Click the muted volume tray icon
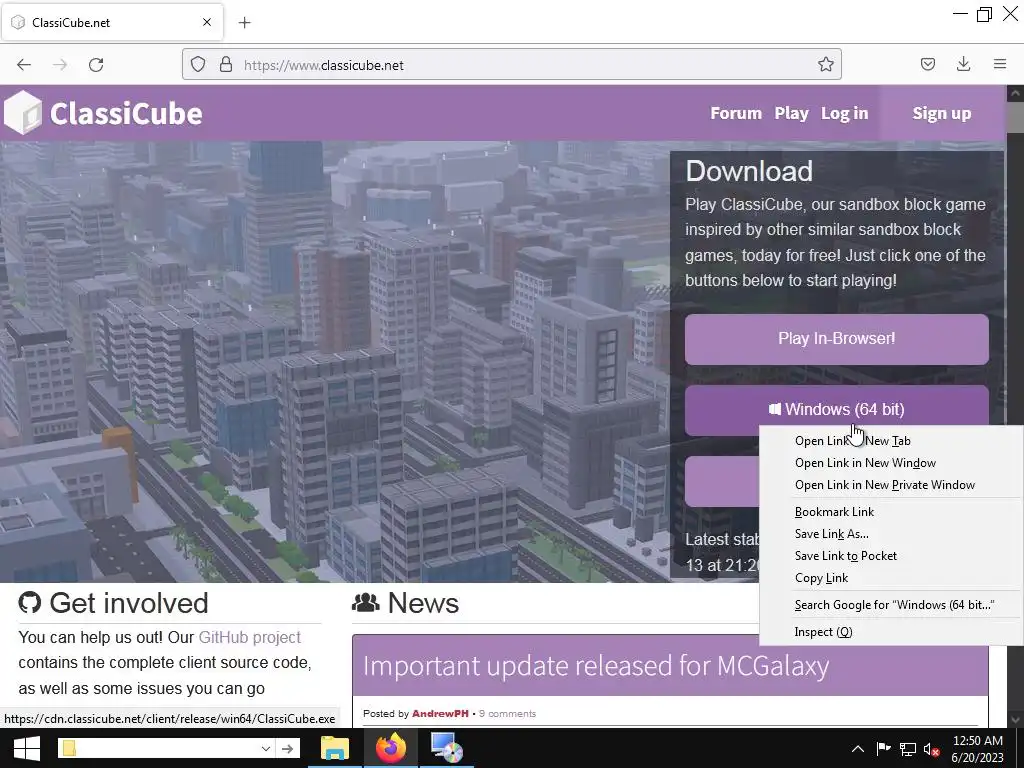This screenshot has width=1024, height=768. pyautogui.click(x=931, y=750)
